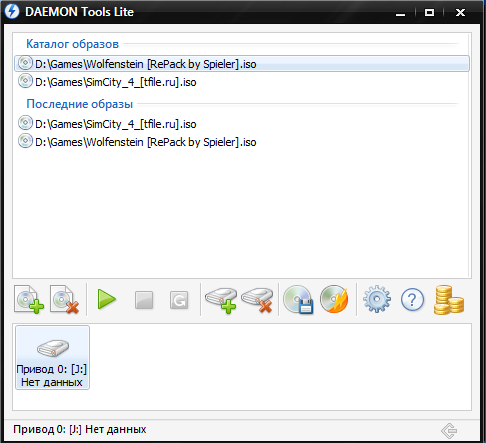Select SimCity_4 iso in image catalog
The image size is (486, 443).
(x=242, y=82)
